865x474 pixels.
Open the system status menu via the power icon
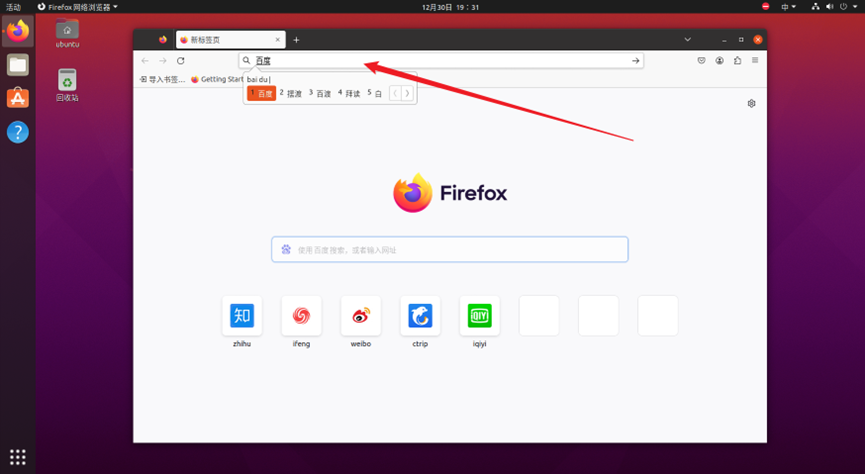(843, 7)
